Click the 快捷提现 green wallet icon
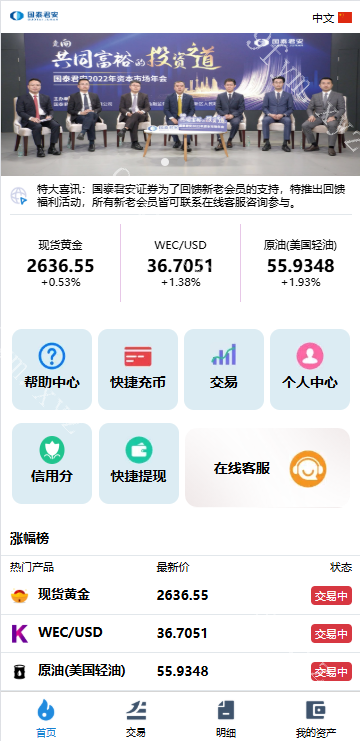The image size is (360, 741). pos(139,450)
